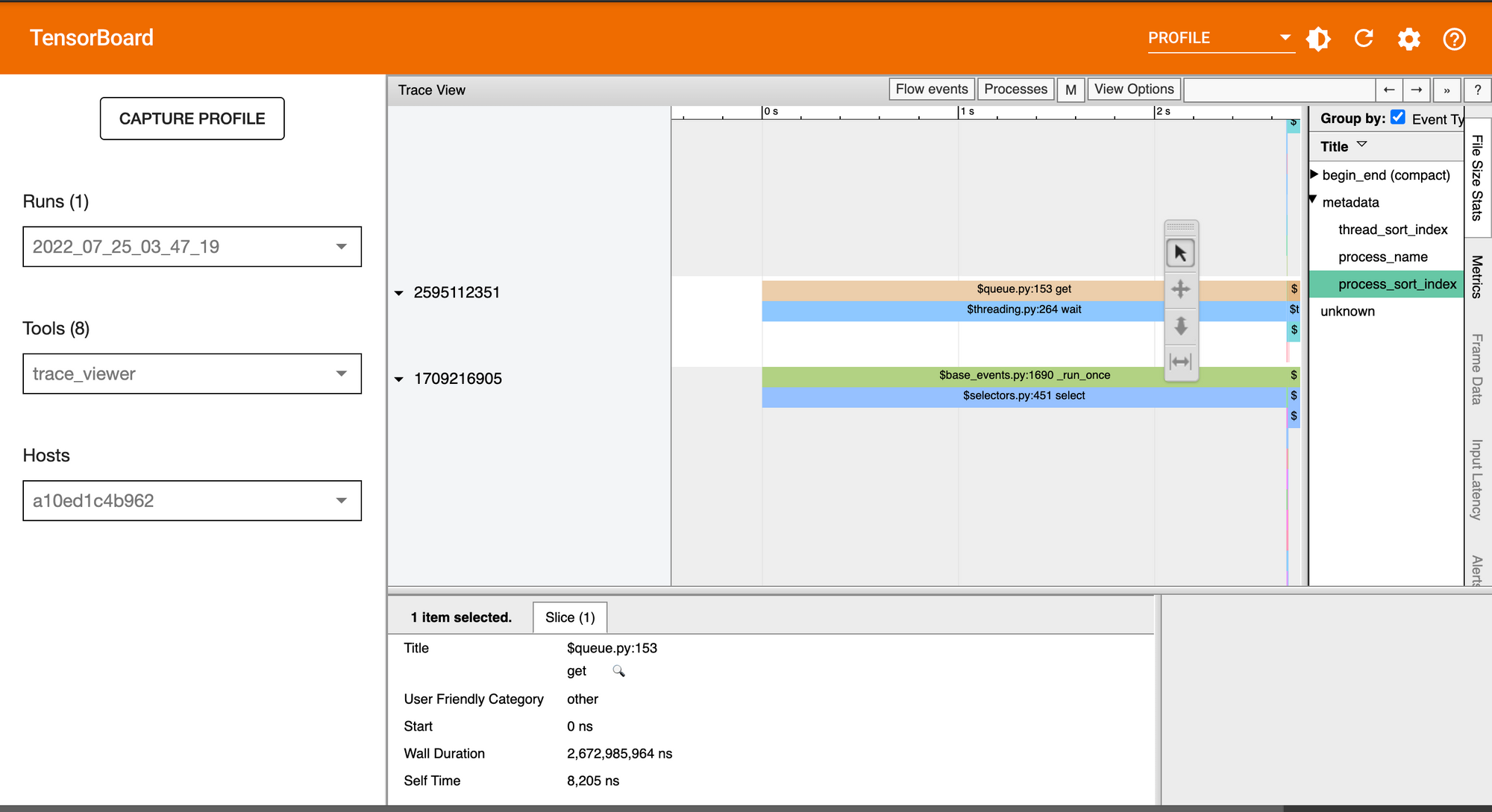Select the pan tool in trace toolbar

coord(1180,289)
